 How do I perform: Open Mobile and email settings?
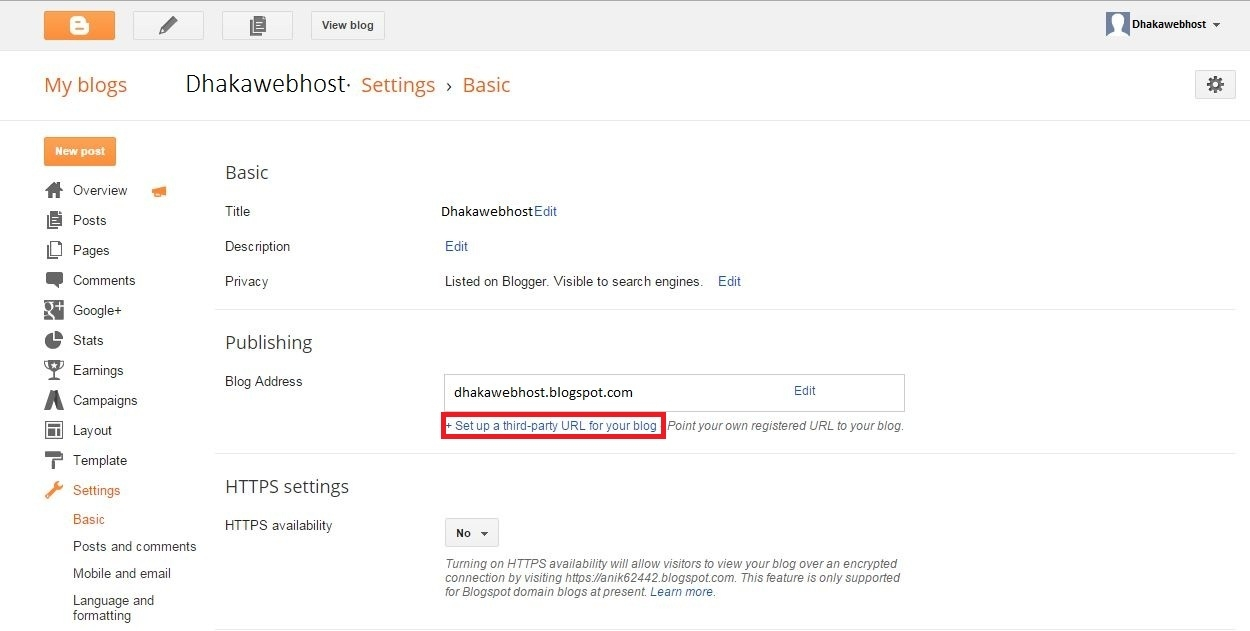[122, 573]
